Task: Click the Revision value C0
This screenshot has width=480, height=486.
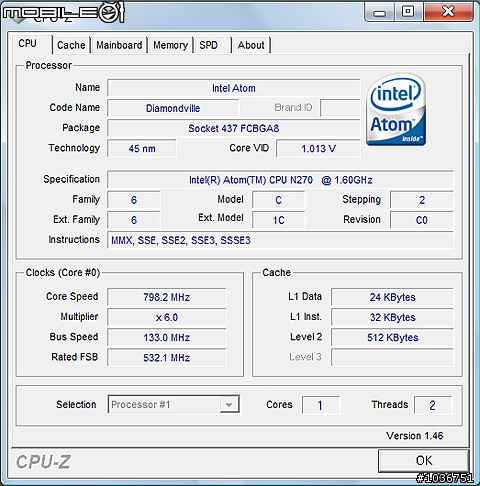Action: 422,220
